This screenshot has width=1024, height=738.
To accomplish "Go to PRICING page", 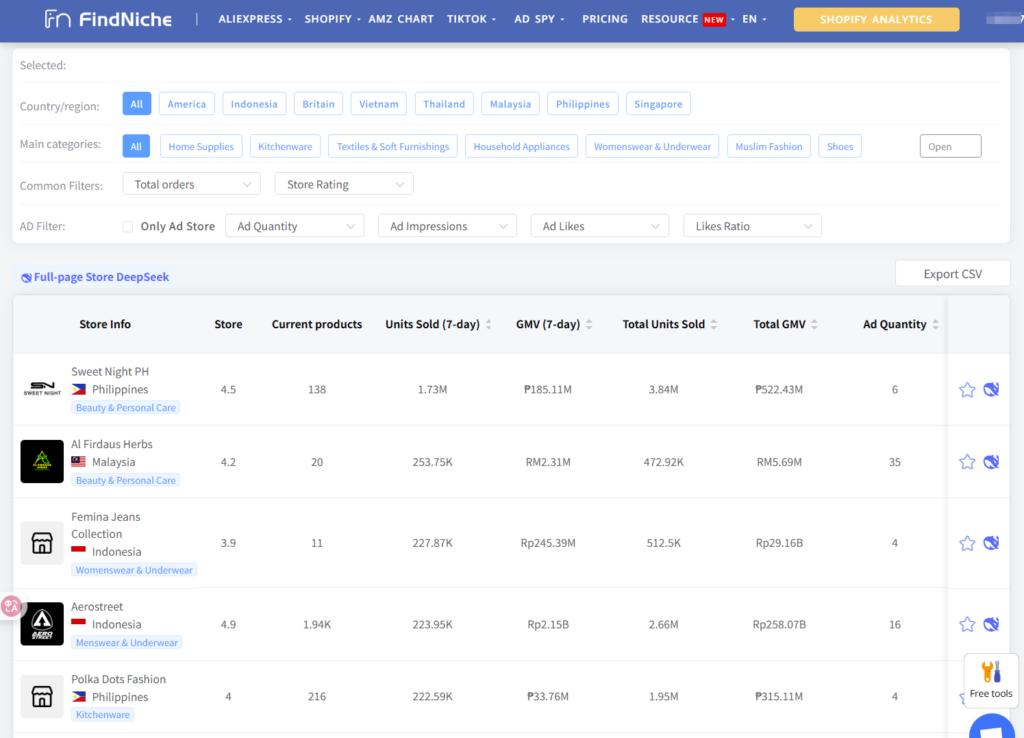I will click(605, 19).
